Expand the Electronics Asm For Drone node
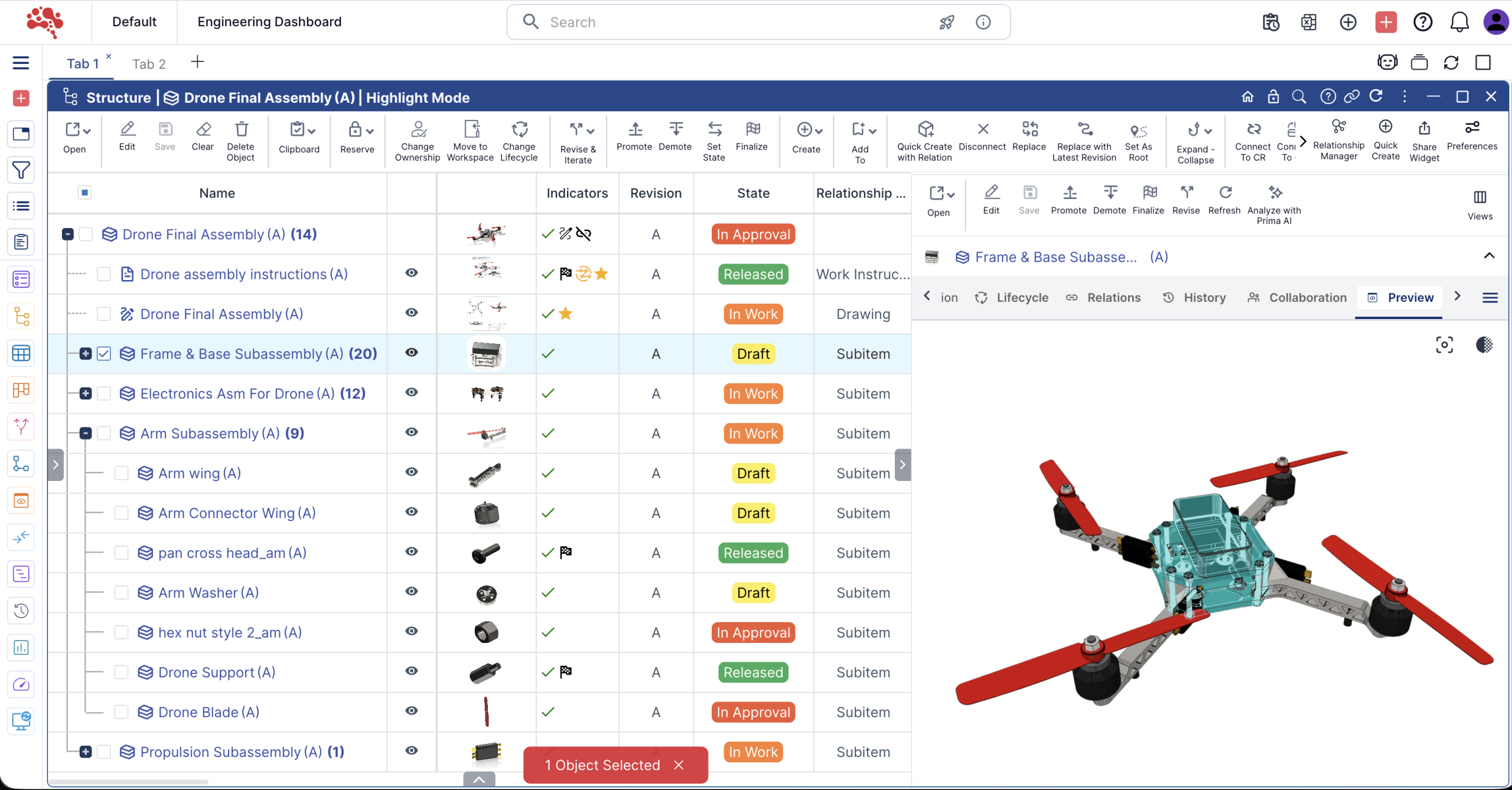Screen dimensions: 1512x790 86,394
